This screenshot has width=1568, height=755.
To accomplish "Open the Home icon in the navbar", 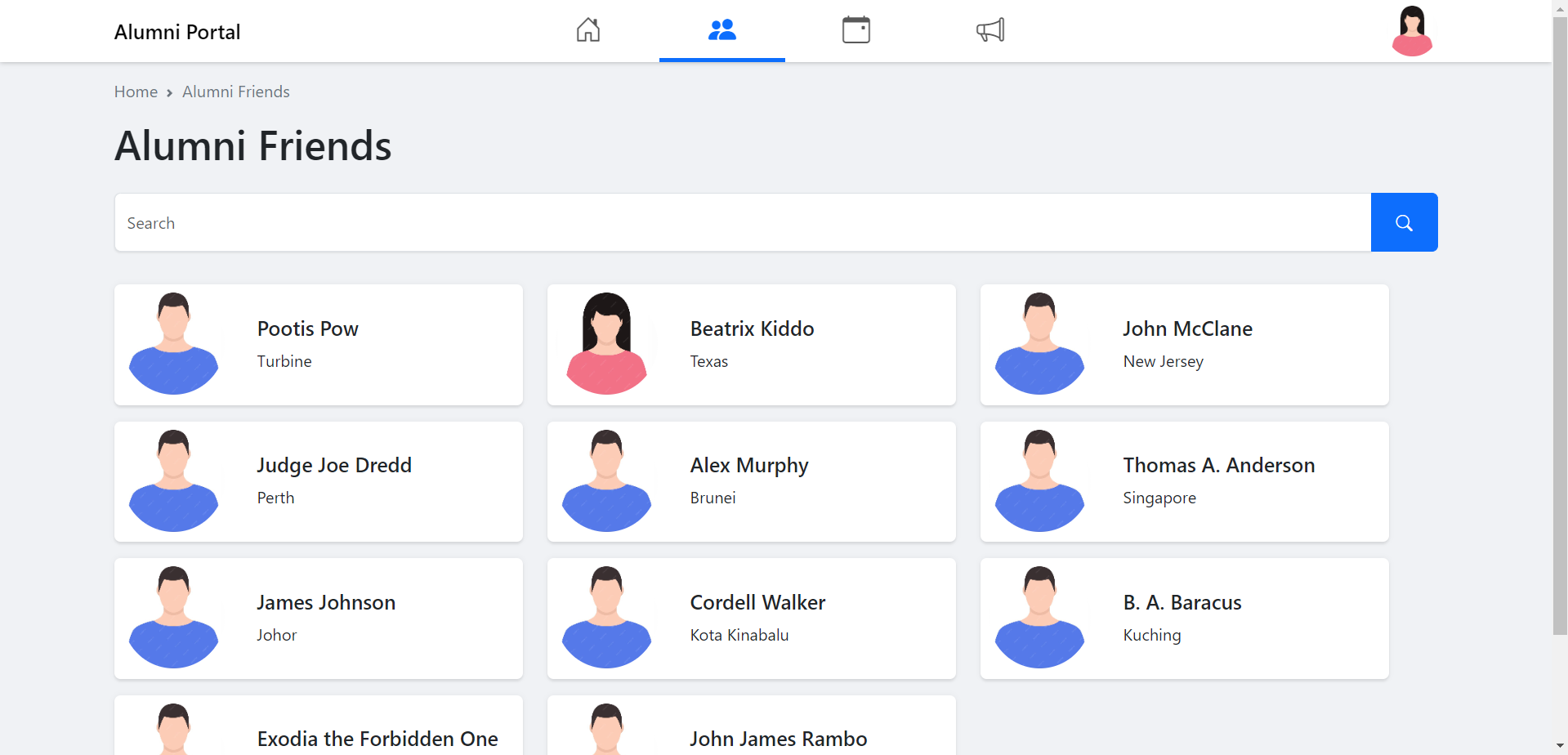I will [x=588, y=30].
